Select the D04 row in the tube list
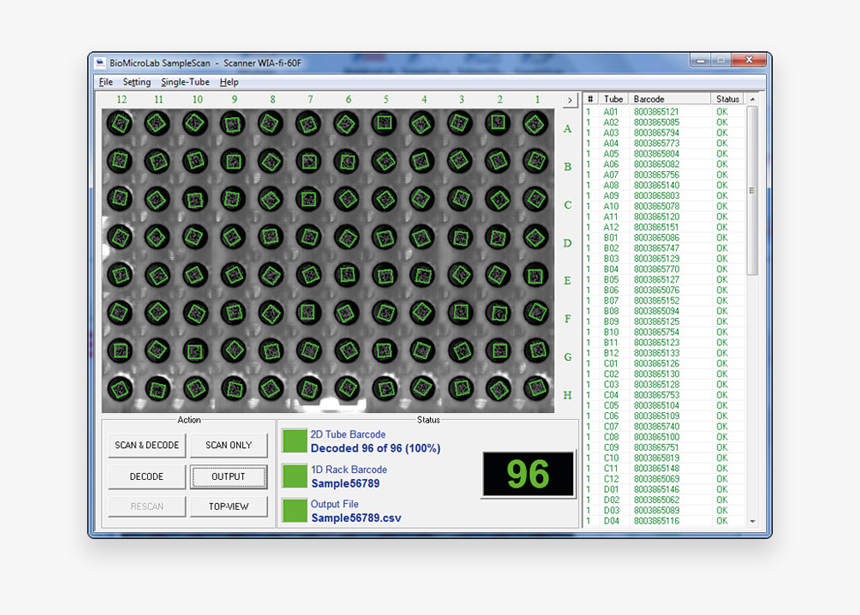 (x=664, y=521)
